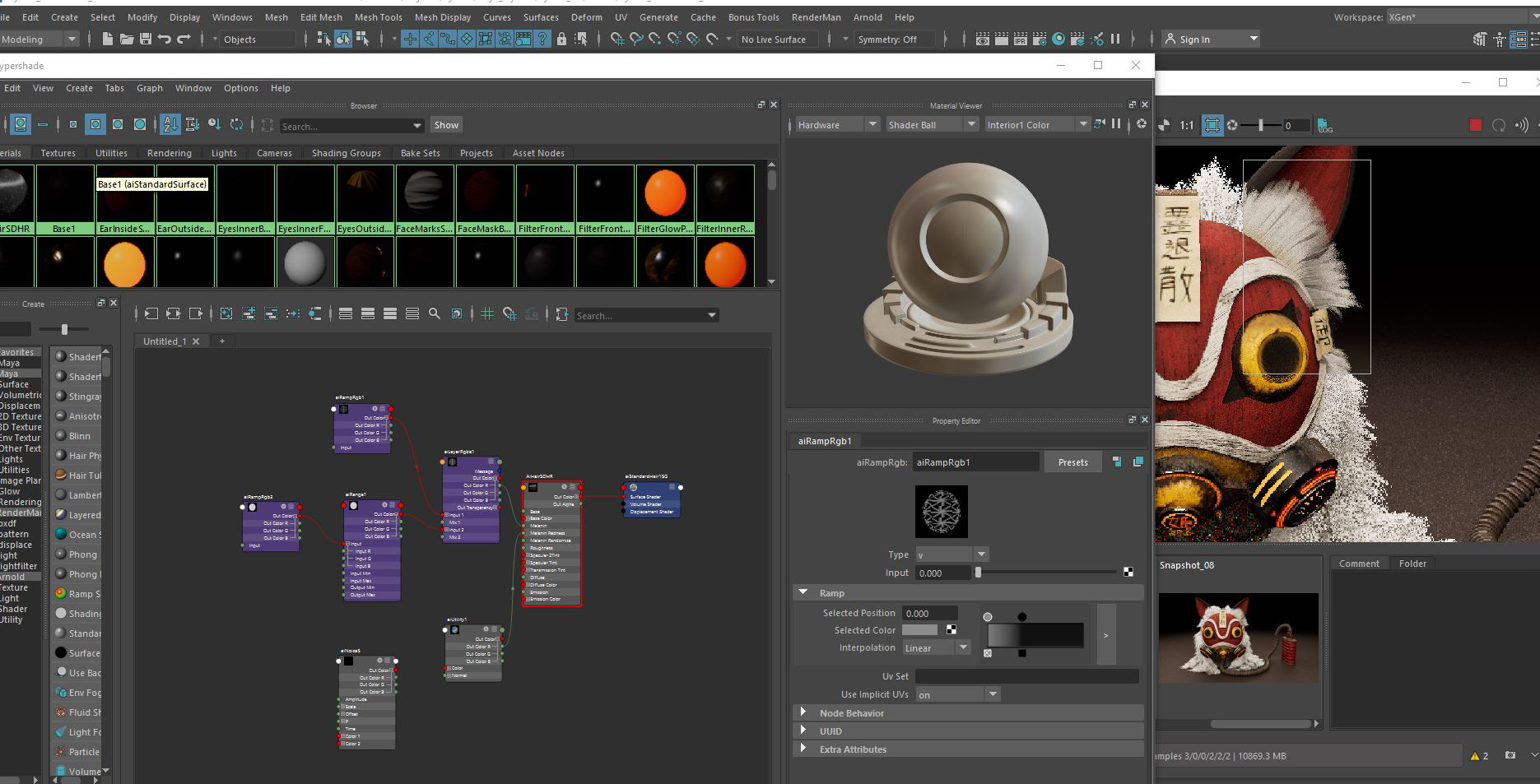
Task: Toggle the grid icon in node editor toolbar
Action: 487,313
